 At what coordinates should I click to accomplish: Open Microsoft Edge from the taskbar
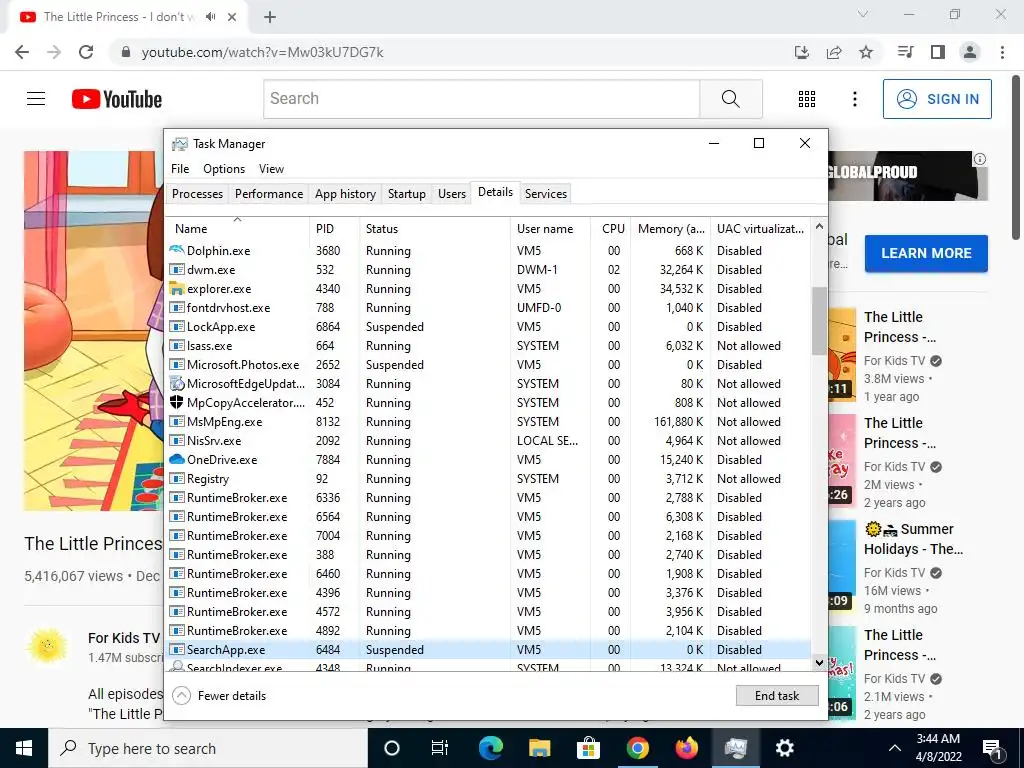[490, 748]
